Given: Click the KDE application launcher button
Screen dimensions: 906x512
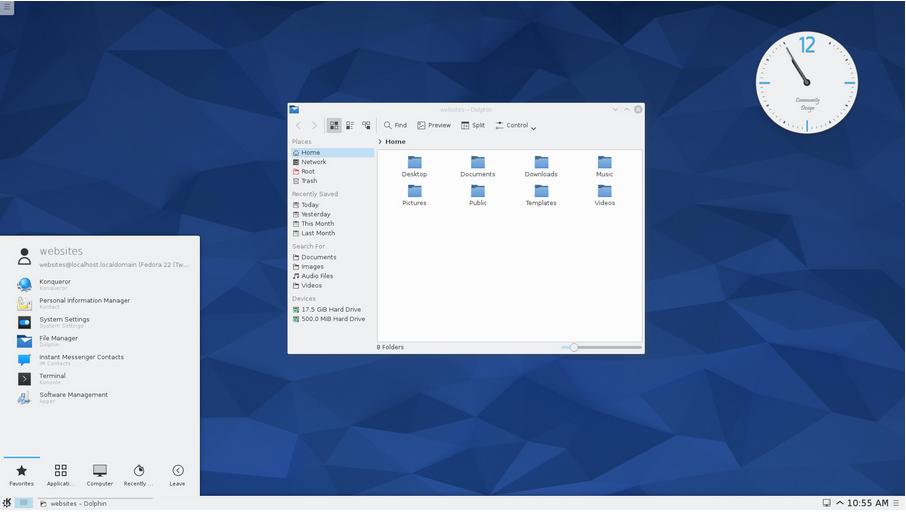Looking at the screenshot, I should click(x=6, y=503).
